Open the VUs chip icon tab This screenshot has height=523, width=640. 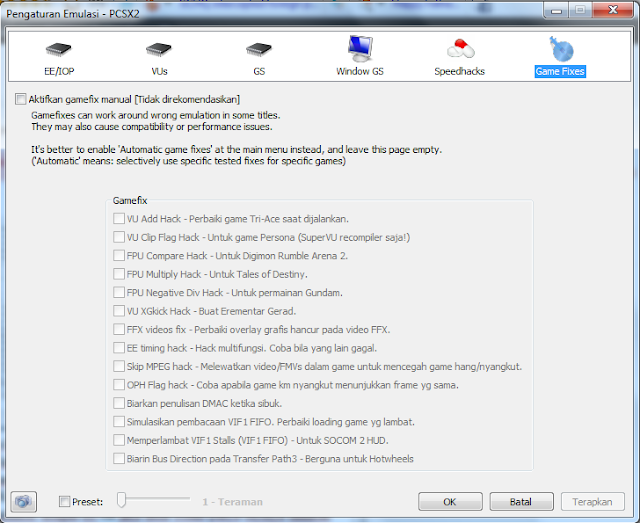[159, 49]
